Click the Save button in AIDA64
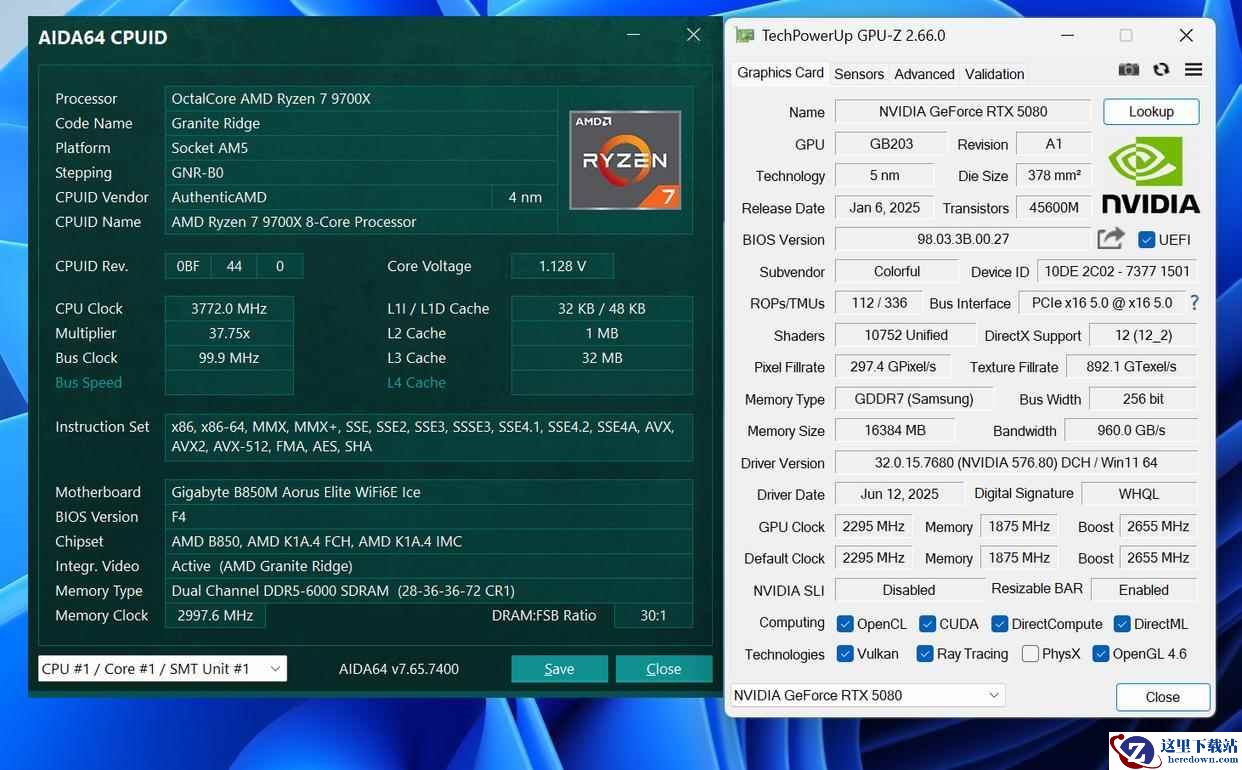The height and width of the screenshot is (770, 1242). (559, 669)
